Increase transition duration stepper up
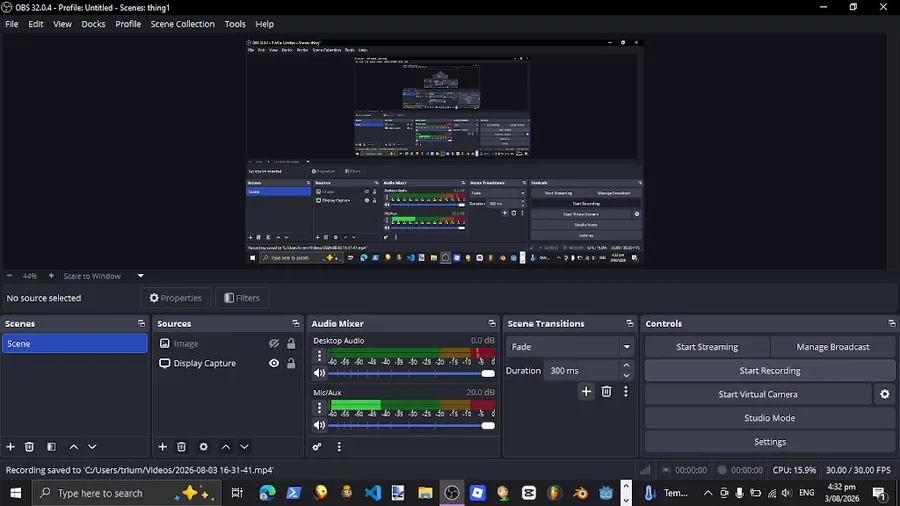Image resolution: width=900 pixels, height=506 pixels. click(x=626, y=365)
